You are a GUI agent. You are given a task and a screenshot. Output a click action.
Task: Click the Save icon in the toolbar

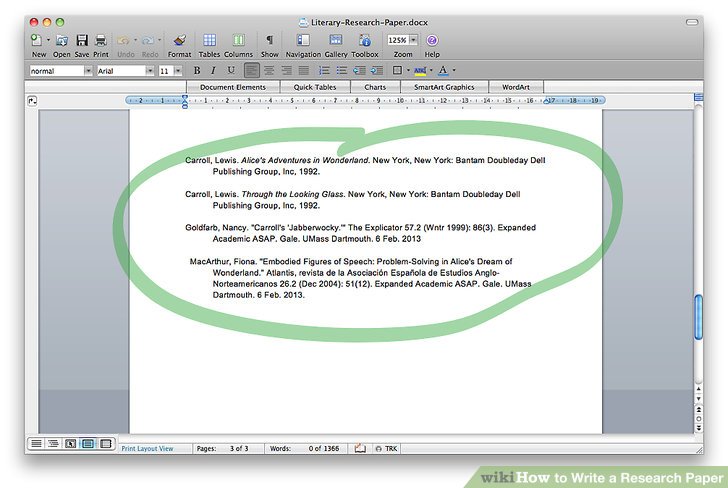point(82,40)
